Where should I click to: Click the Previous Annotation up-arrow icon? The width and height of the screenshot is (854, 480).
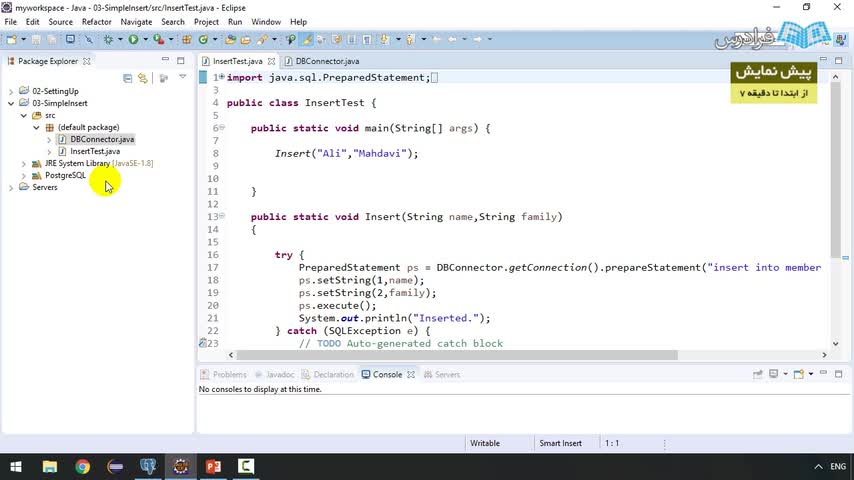tap(411, 39)
